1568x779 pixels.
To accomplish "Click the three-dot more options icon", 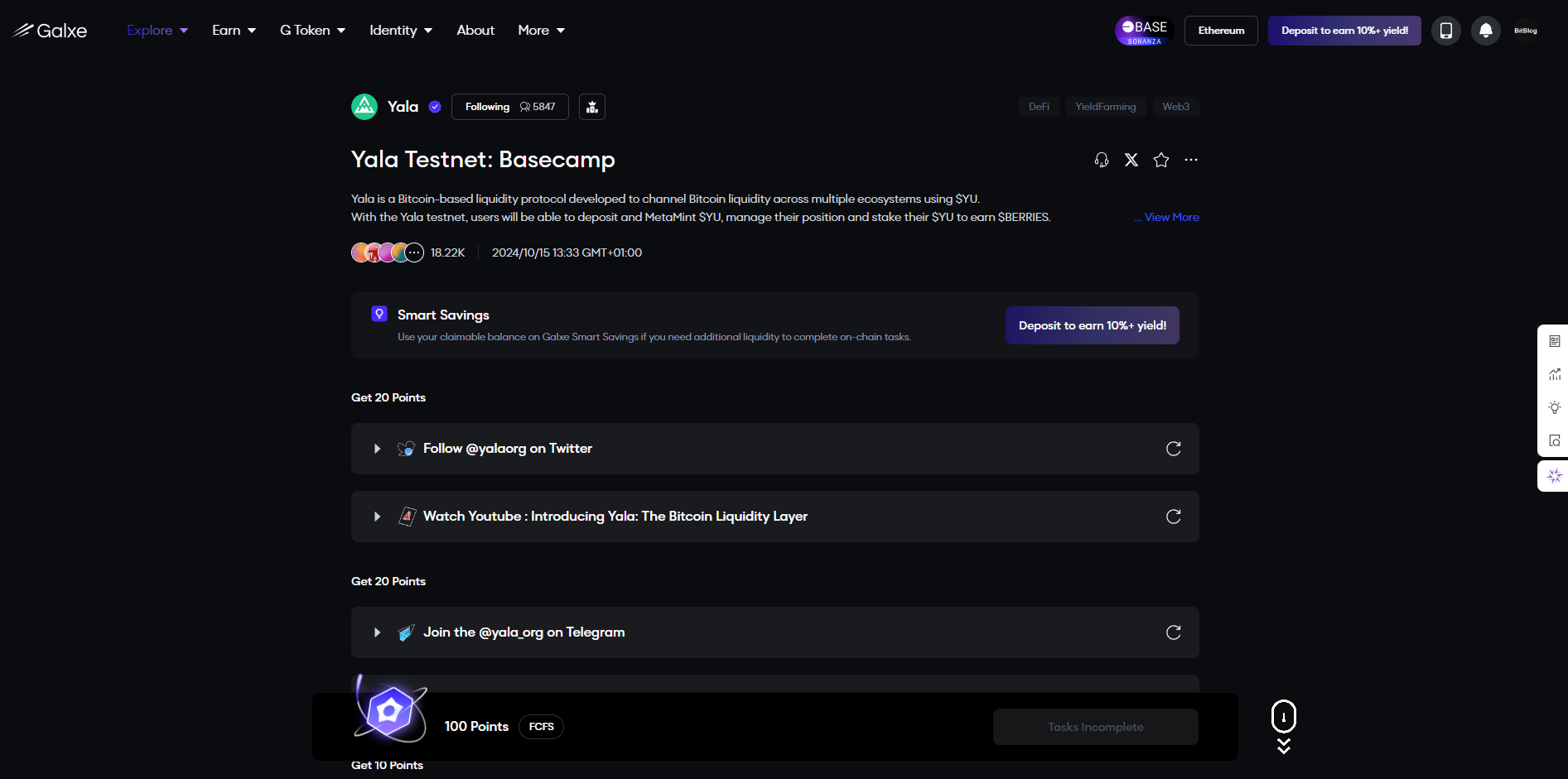I will [1190, 160].
